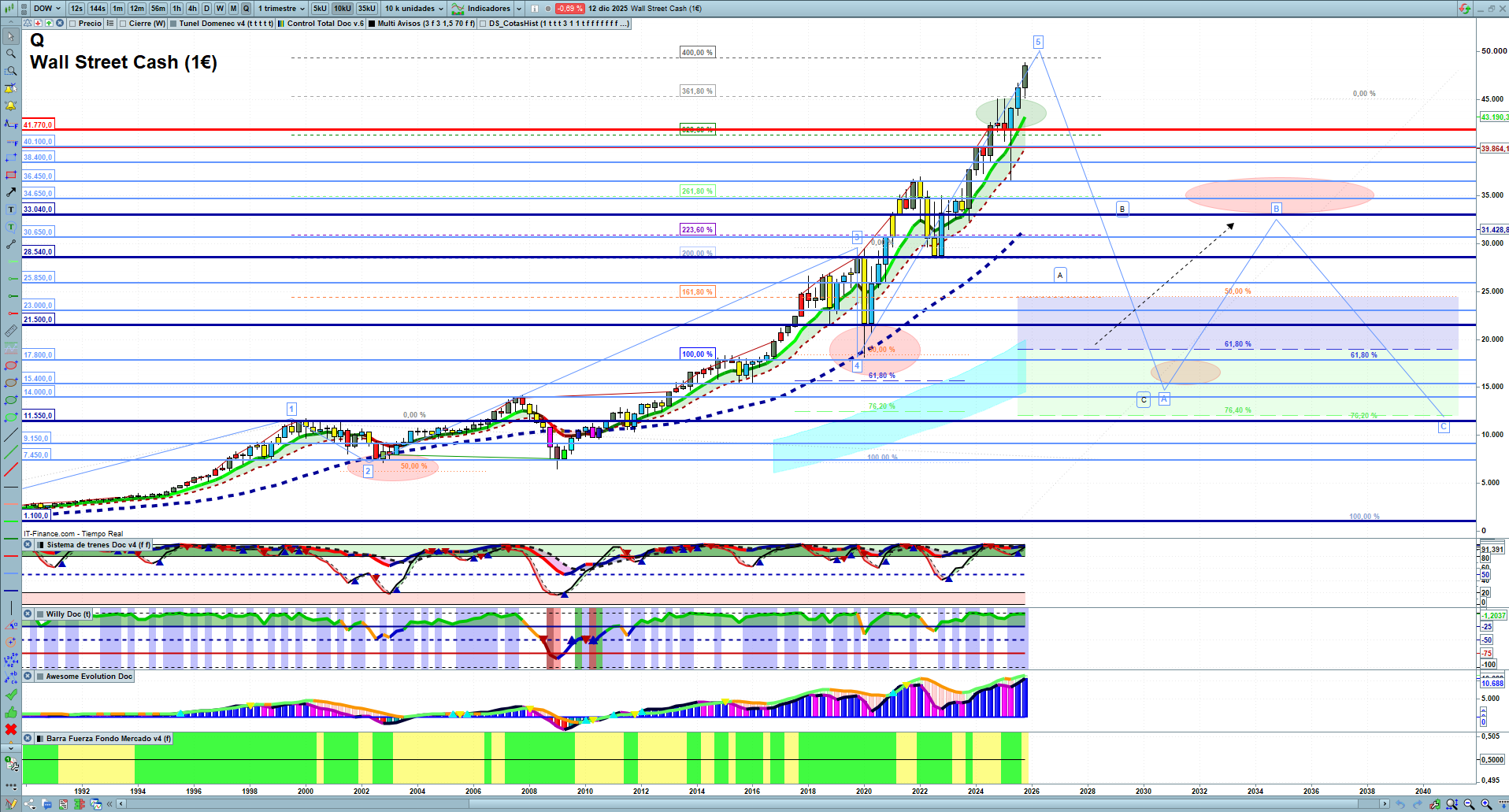Click the zoom out magnifier at bottom right

1469,804
